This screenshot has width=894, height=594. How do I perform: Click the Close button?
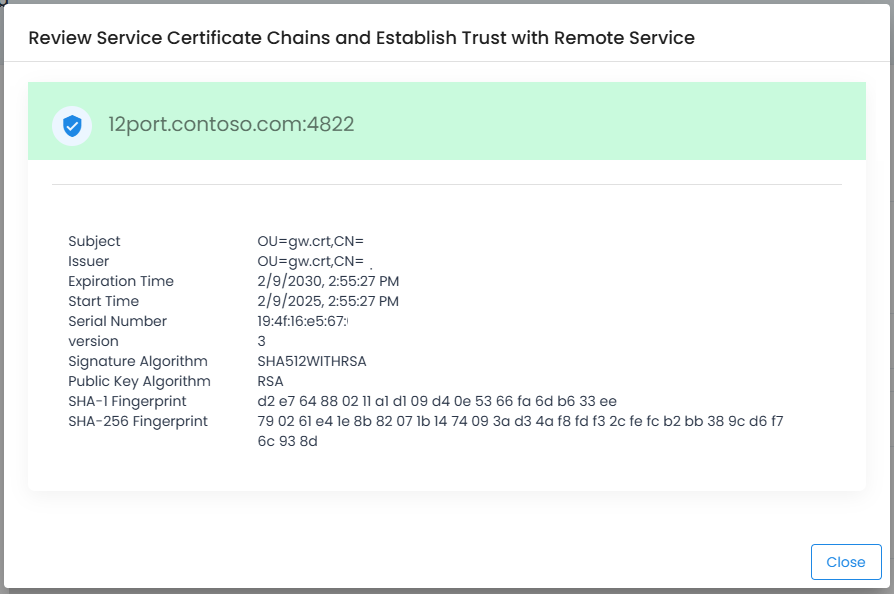(x=845, y=562)
